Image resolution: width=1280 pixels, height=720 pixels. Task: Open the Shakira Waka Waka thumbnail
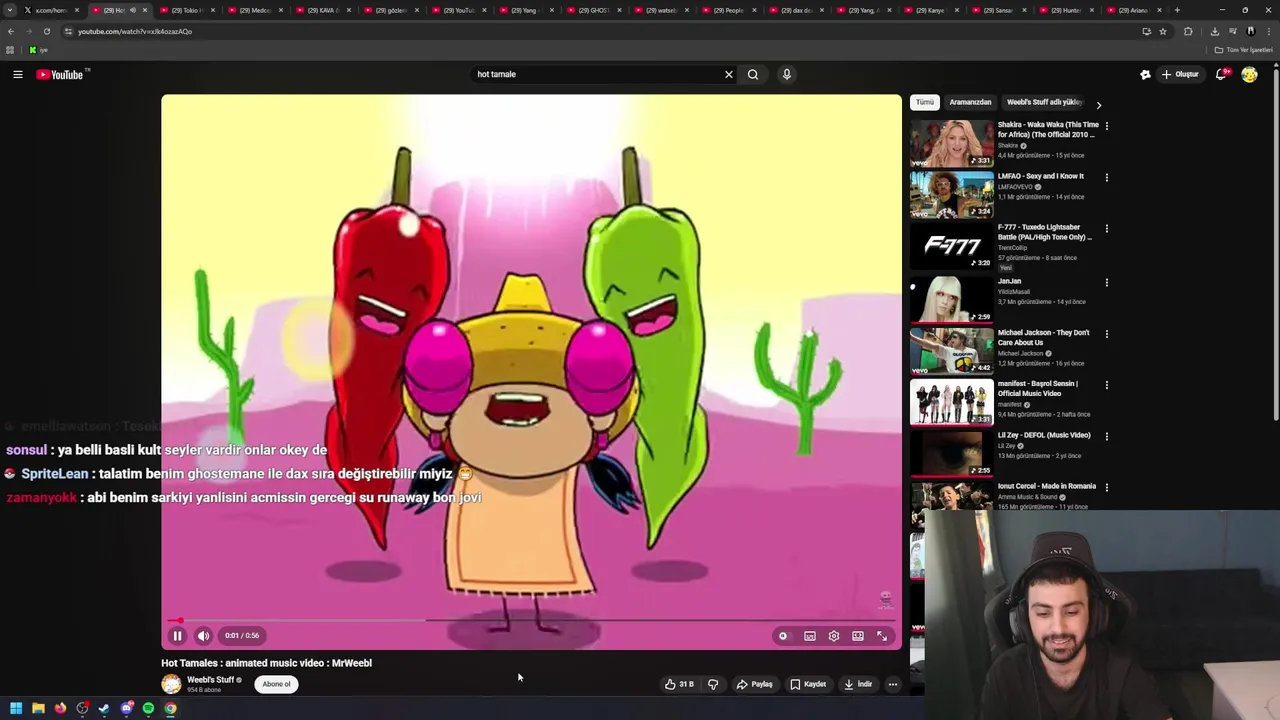pyautogui.click(x=952, y=144)
